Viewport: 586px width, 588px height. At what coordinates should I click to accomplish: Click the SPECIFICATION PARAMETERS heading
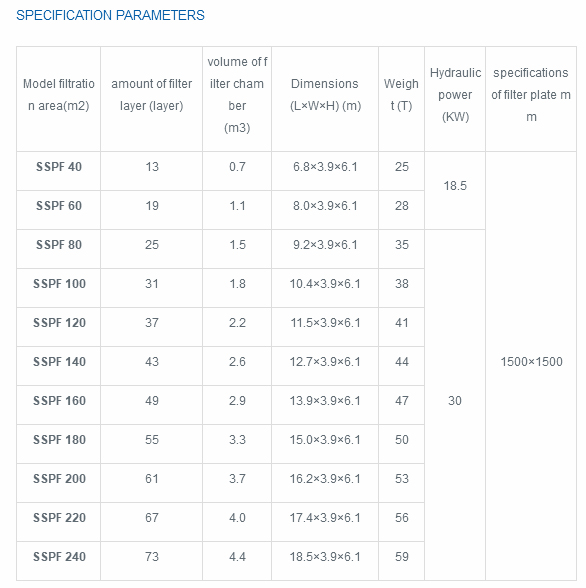tap(110, 15)
